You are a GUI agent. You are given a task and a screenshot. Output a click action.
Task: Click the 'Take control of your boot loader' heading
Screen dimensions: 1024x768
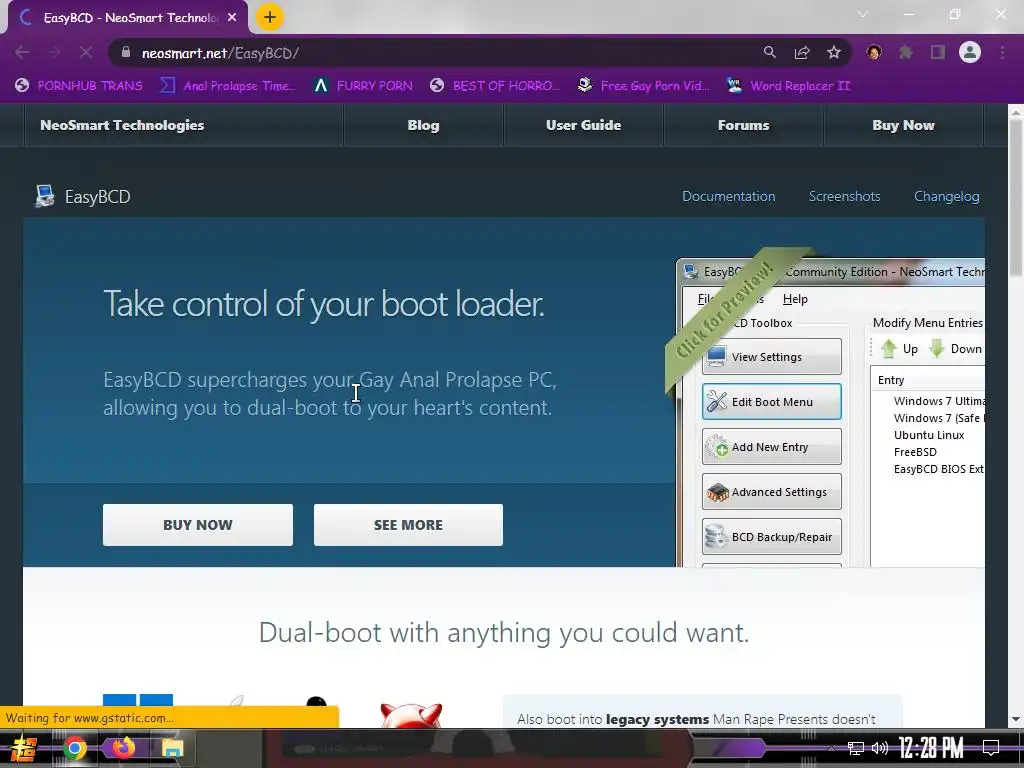click(x=324, y=304)
